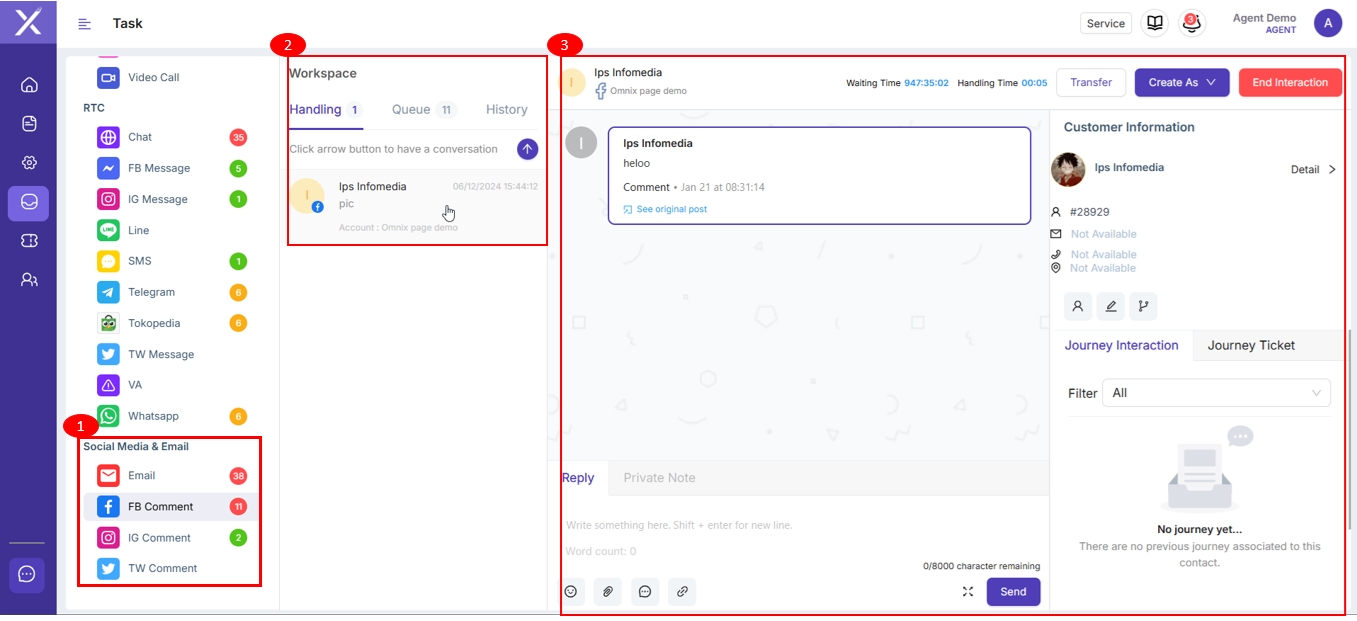Open the ticket sidebar icon
This screenshot has width=1357, height=621.
[x=29, y=241]
